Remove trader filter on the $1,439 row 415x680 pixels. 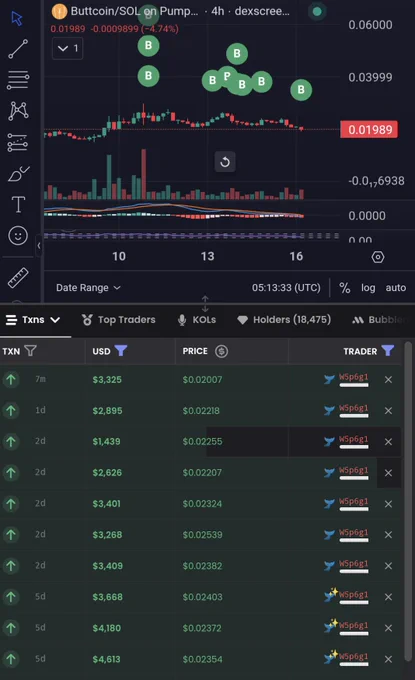[388, 441]
